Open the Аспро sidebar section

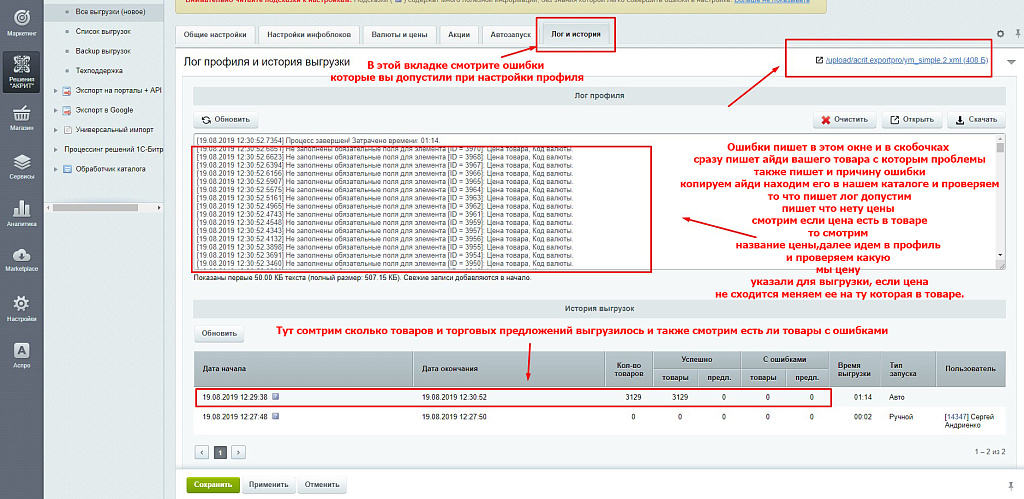pos(21,354)
